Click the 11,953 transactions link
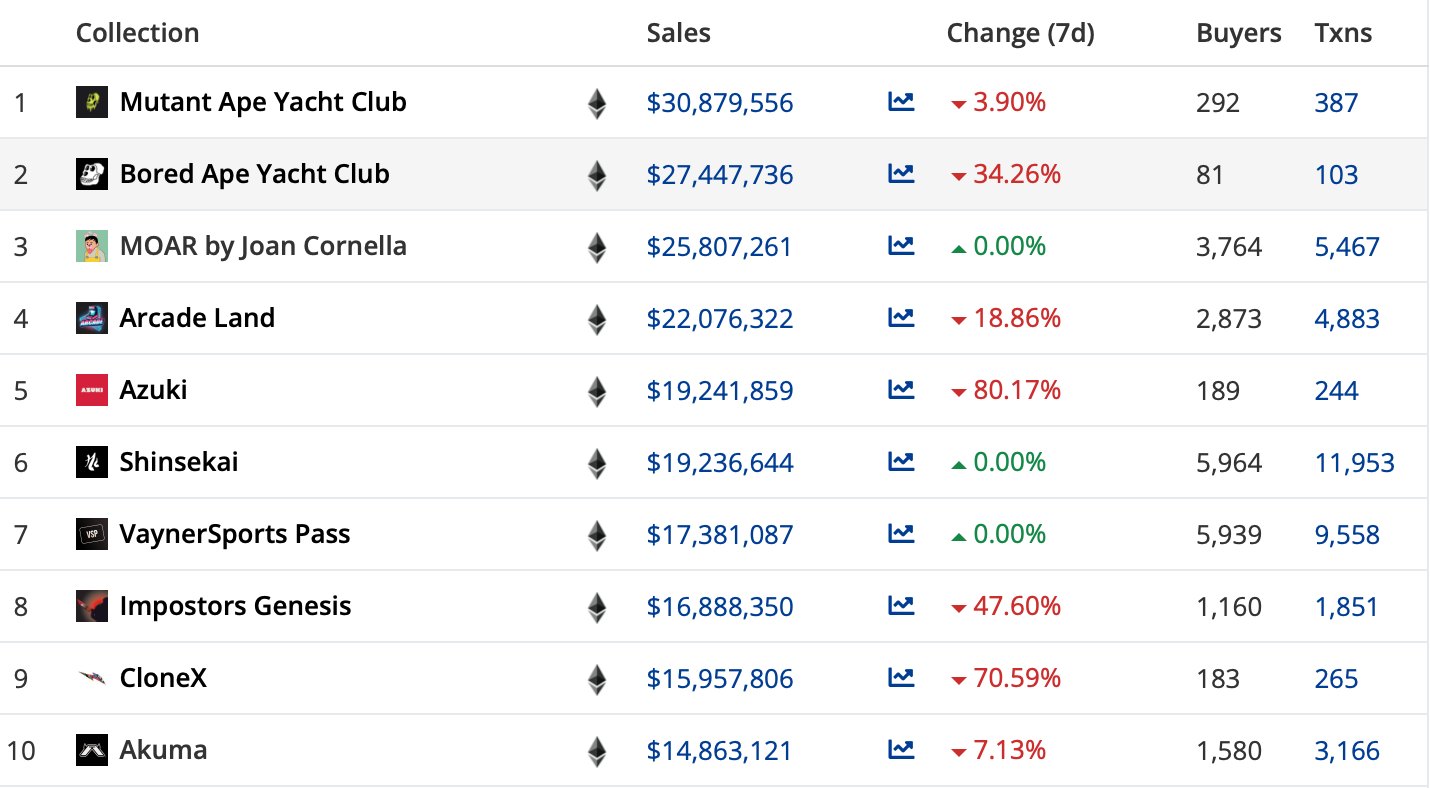Screen dimensions: 1430x788 [1355, 463]
